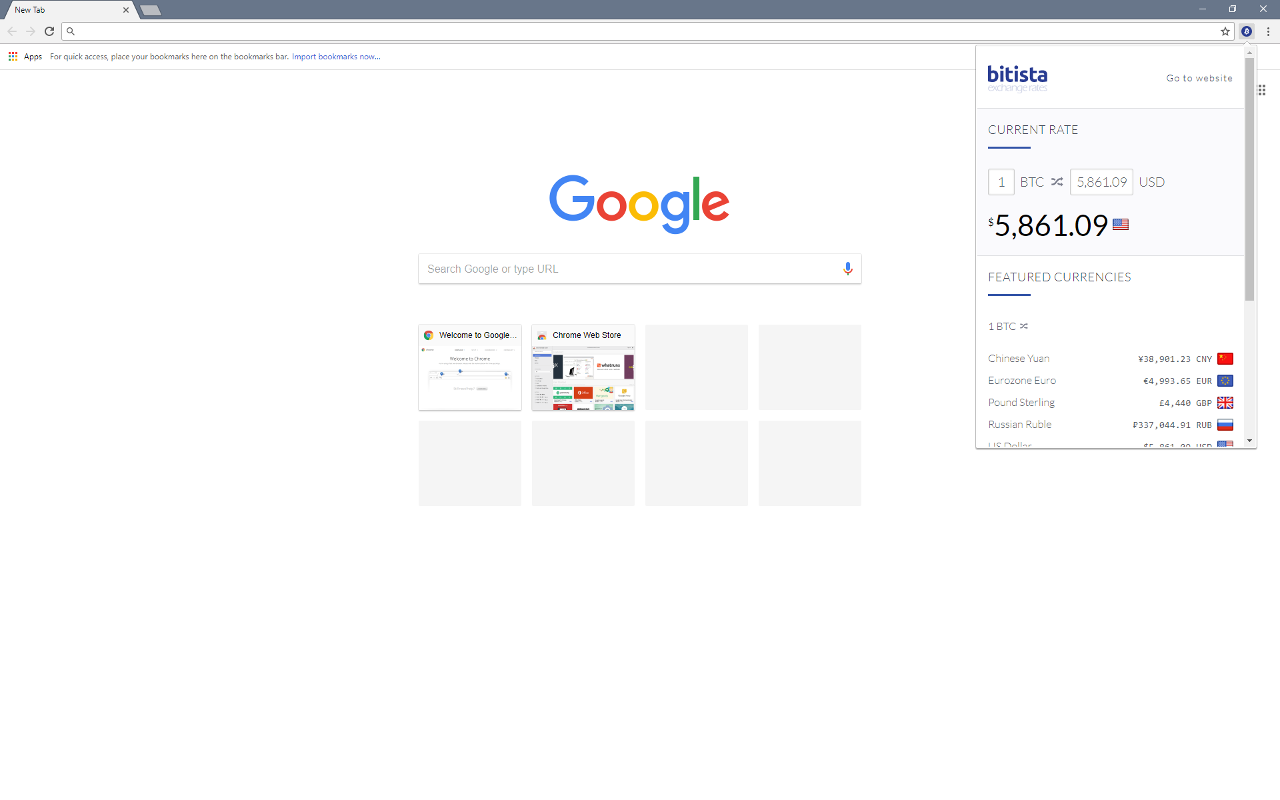The width and height of the screenshot is (1280, 800).
Task: Click the popup scrollbar up arrow
Action: coord(1250,52)
